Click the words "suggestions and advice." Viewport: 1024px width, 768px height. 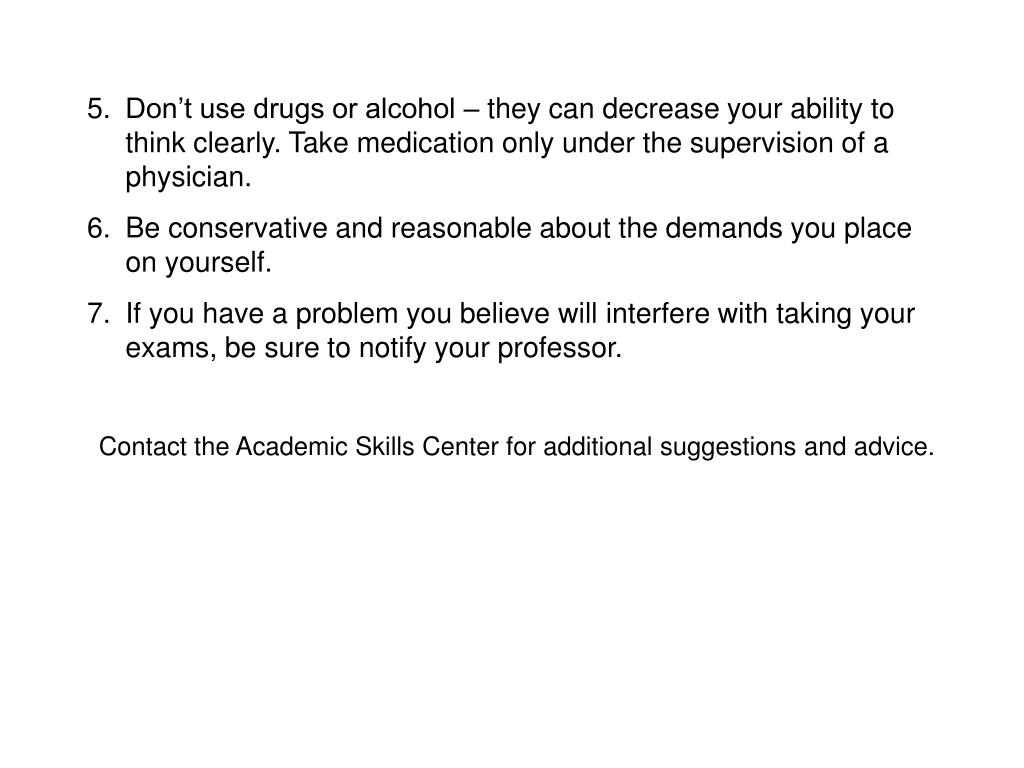point(797,448)
